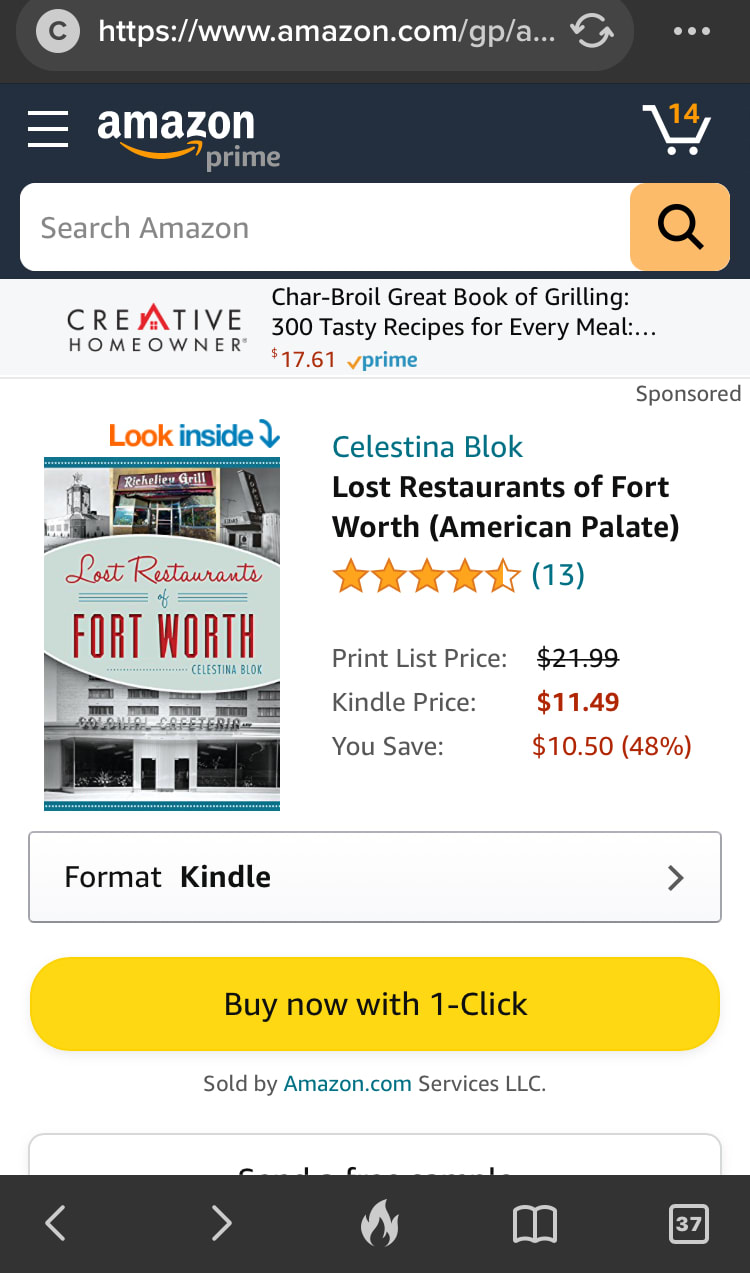Focus the Search Amazon field
750x1273 pixels.
[325, 227]
